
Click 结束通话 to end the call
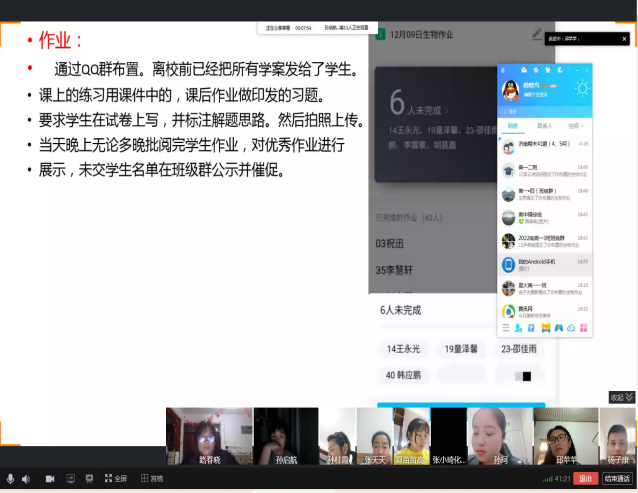(x=616, y=478)
